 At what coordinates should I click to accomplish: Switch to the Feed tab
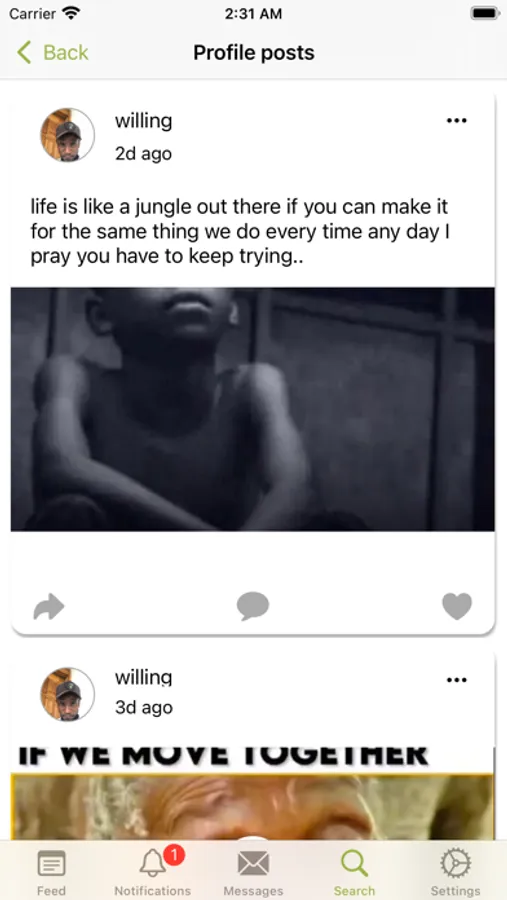click(x=51, y=872)
